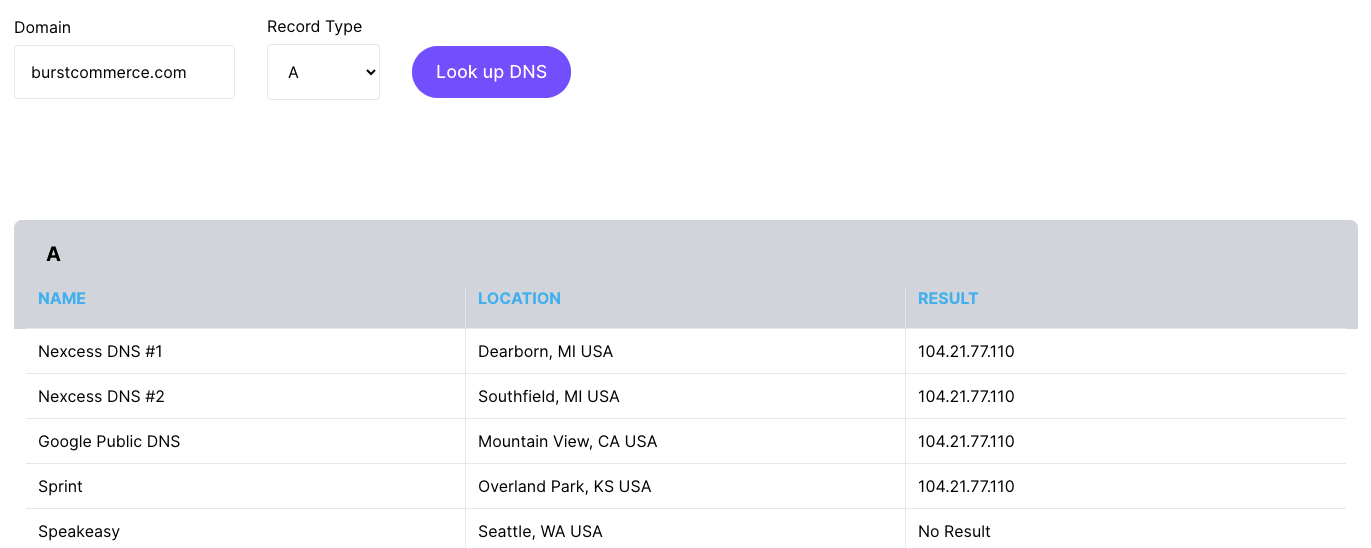Click the Nexcess DNS #1 IP result

point(966,351)
